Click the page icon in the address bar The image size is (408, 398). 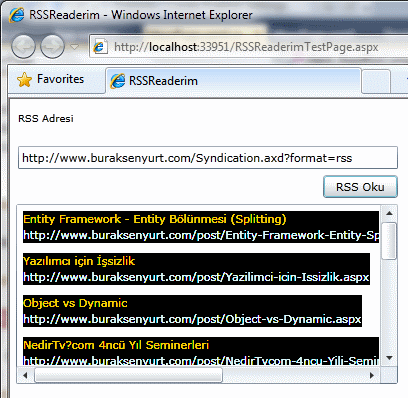99,47
